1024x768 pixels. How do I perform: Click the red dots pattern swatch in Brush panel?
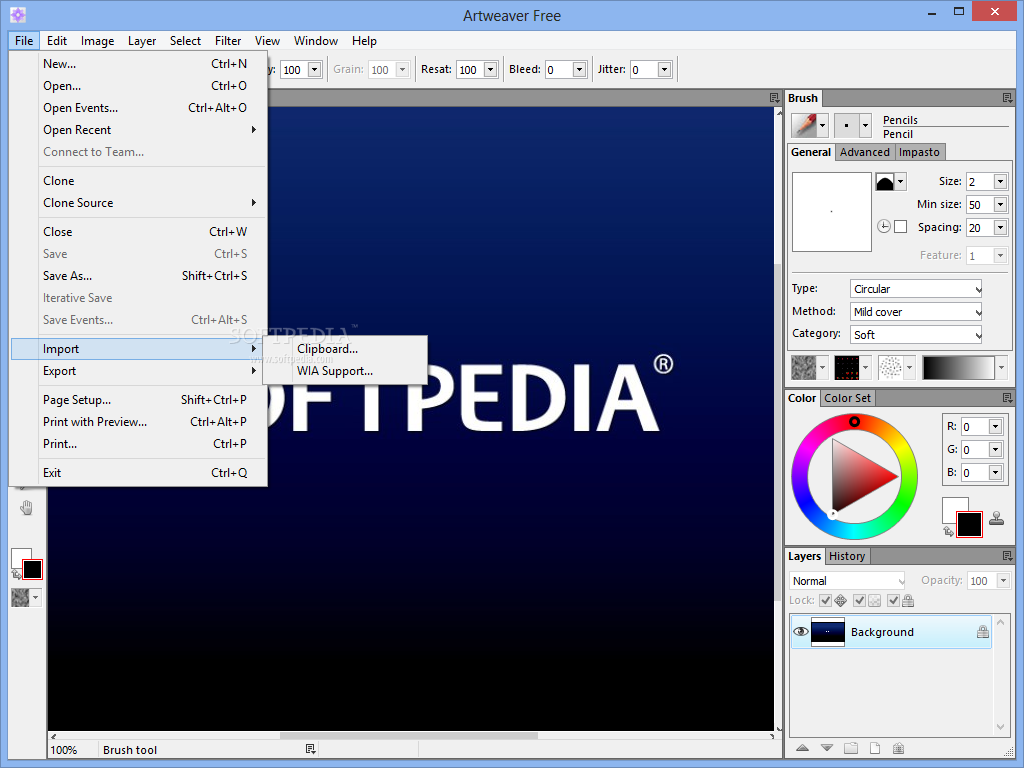coord(846,368)
